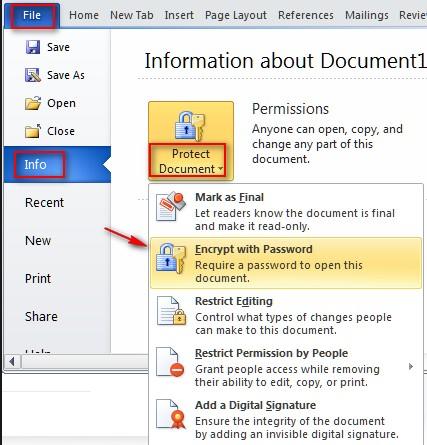Switch to the References tab
The width and height of the screenshot is (427, 445).
[x=306, y=15]
